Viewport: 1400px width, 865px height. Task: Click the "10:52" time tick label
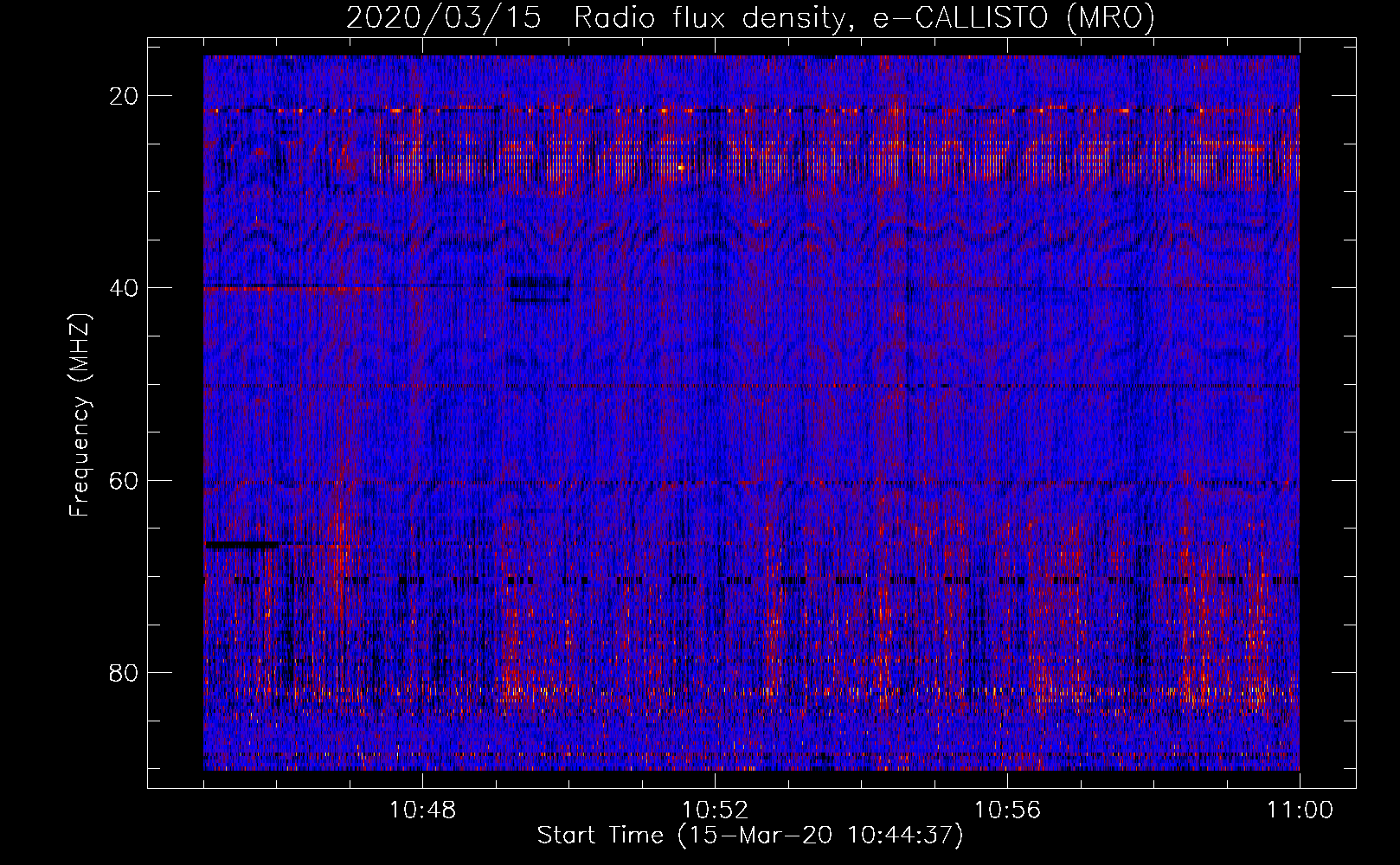coord(715,811)
